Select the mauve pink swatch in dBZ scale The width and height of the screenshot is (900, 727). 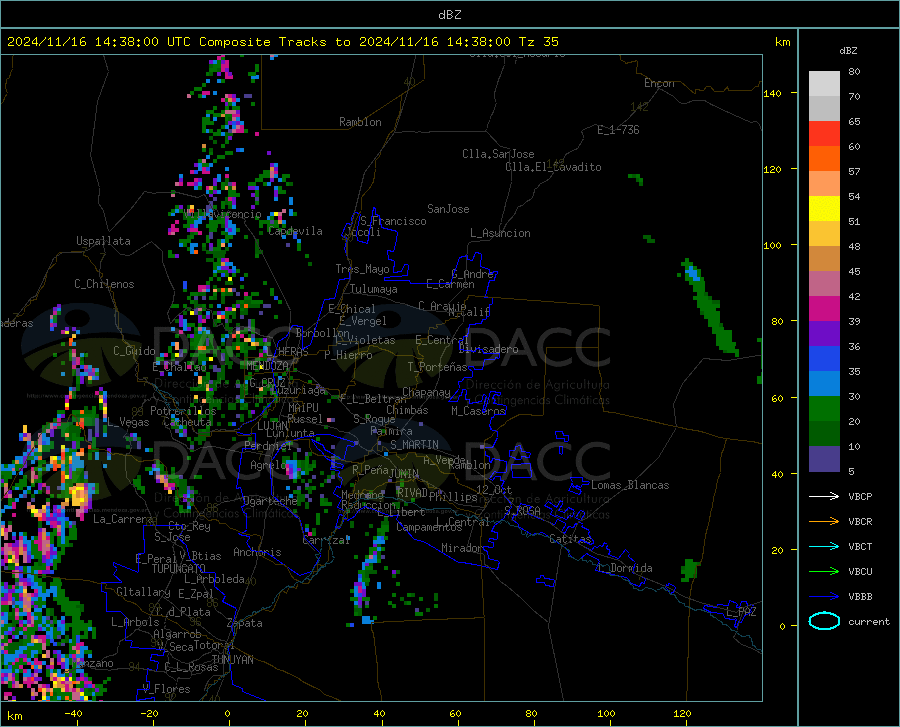click(824, 284)
